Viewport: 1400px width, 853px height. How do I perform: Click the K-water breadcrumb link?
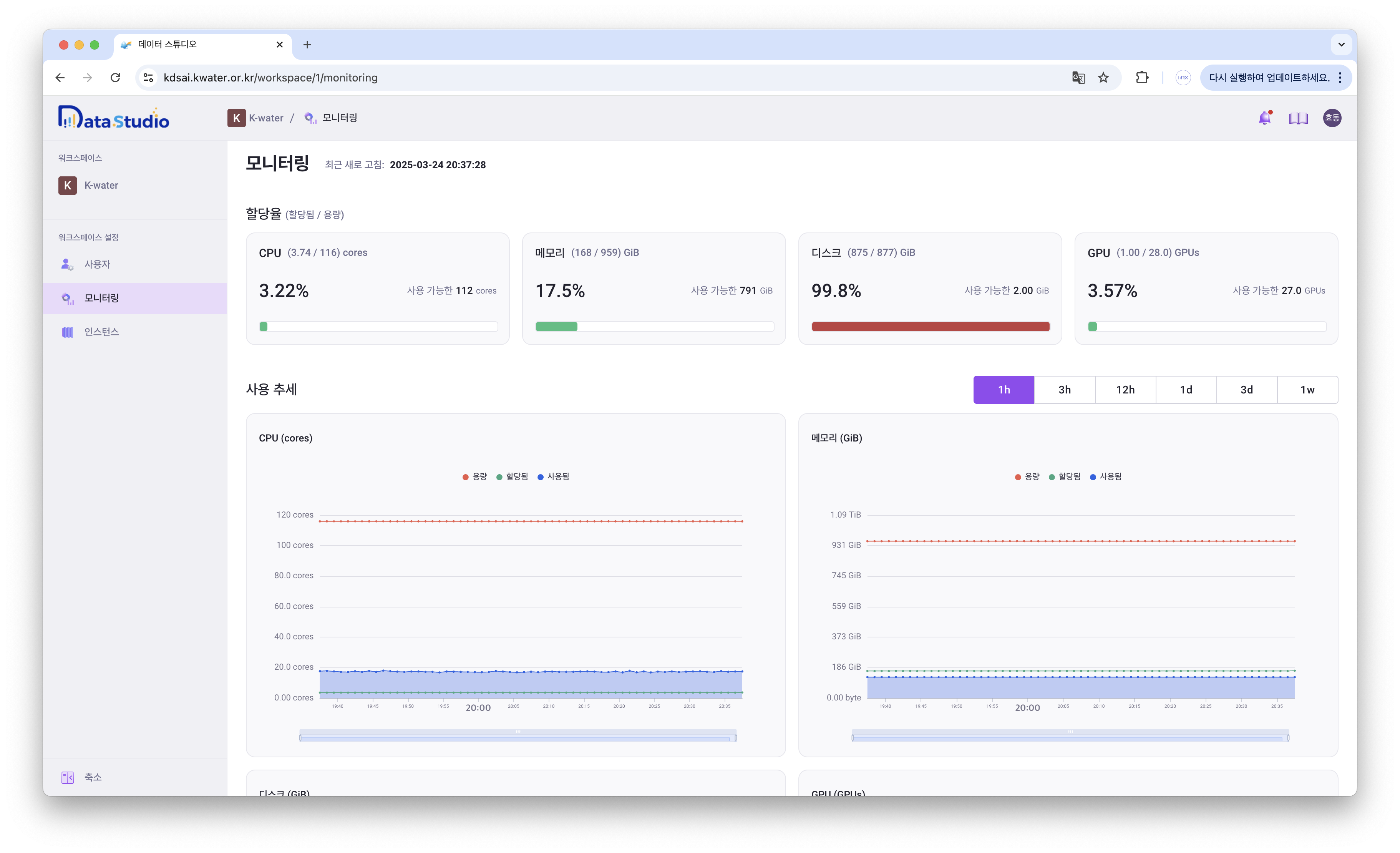click(266, 118)
